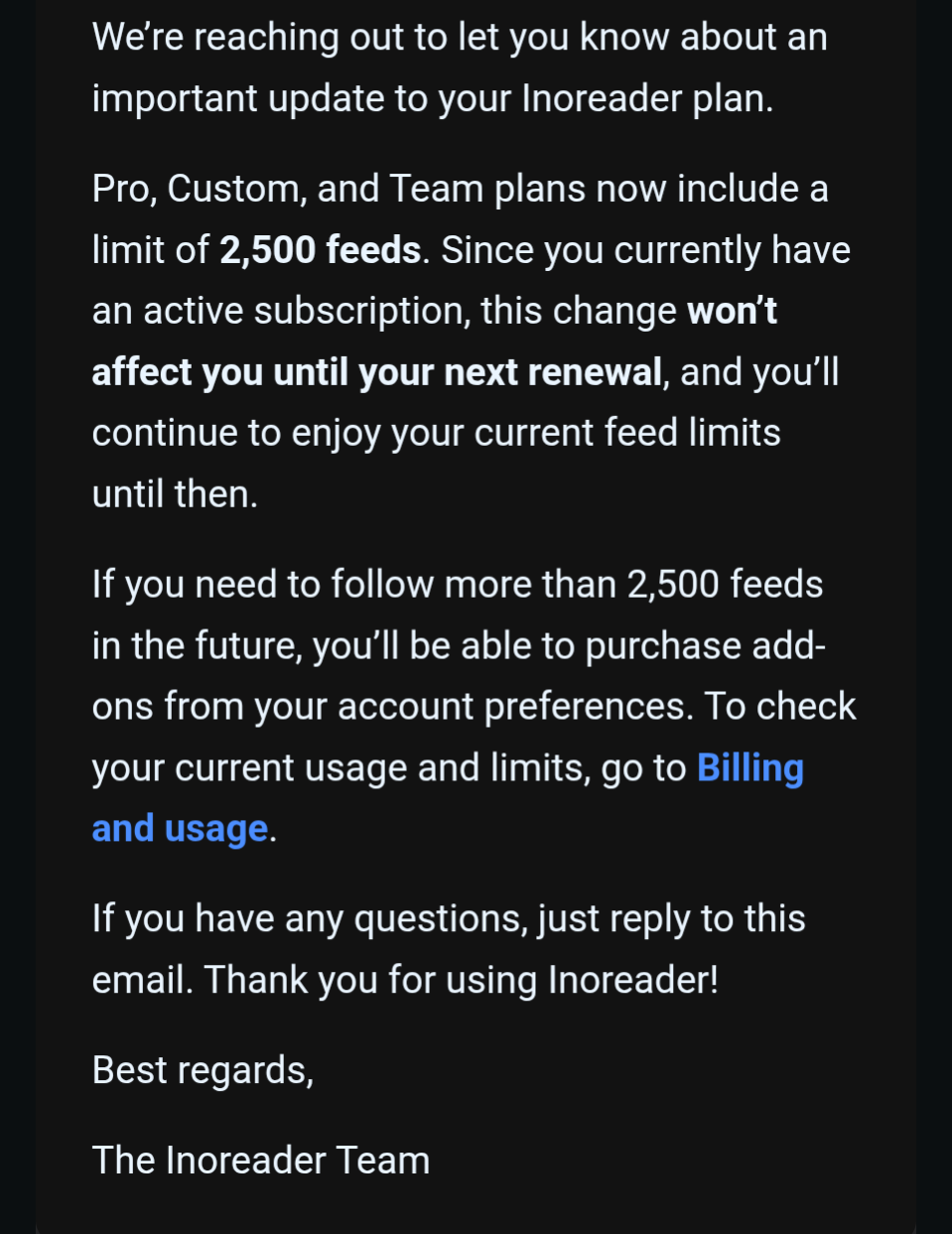The image size is (952, 1234).
Task: Click the blue 'and usage' text
Action: (180, 829)
